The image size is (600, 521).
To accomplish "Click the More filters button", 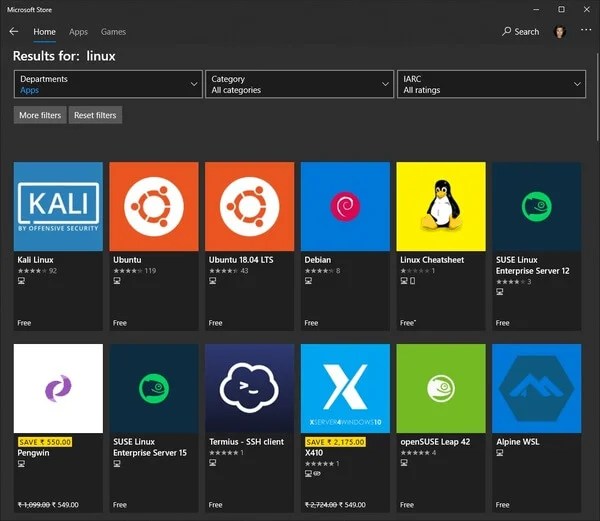I will pos(40,115).
